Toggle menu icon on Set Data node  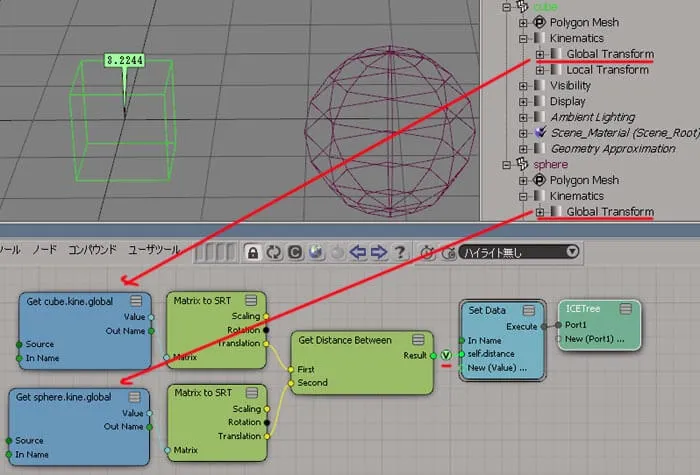[529, 310]
